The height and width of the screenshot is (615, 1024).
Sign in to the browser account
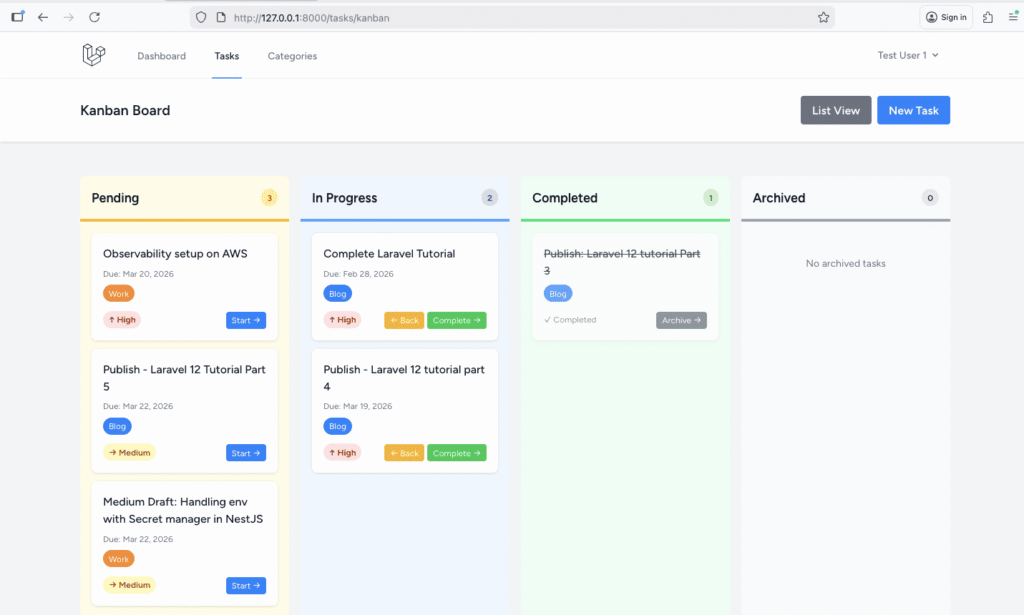[x=946, y=17]
